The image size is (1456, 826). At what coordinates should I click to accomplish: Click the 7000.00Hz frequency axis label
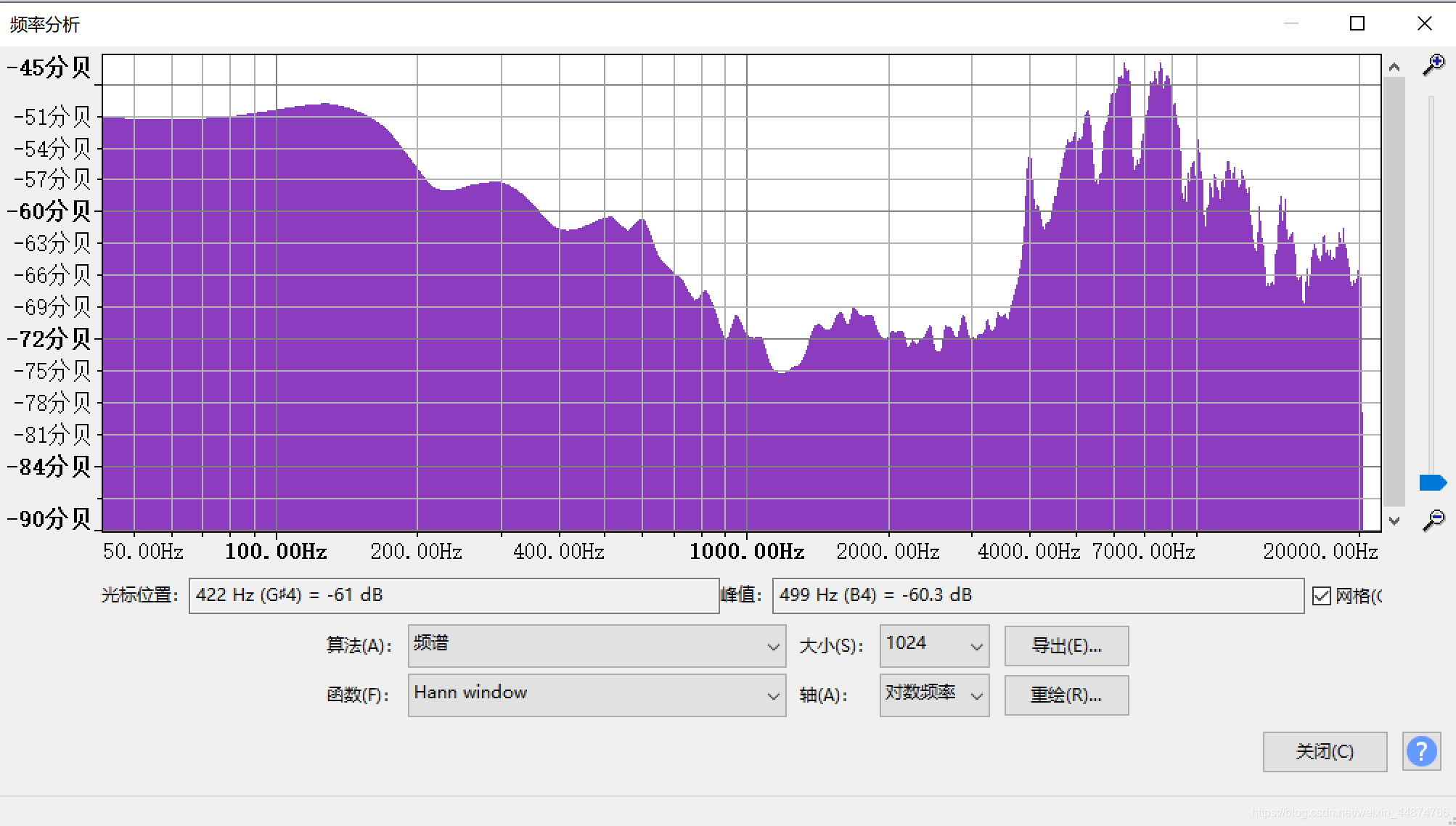[x=1143, y=552]
